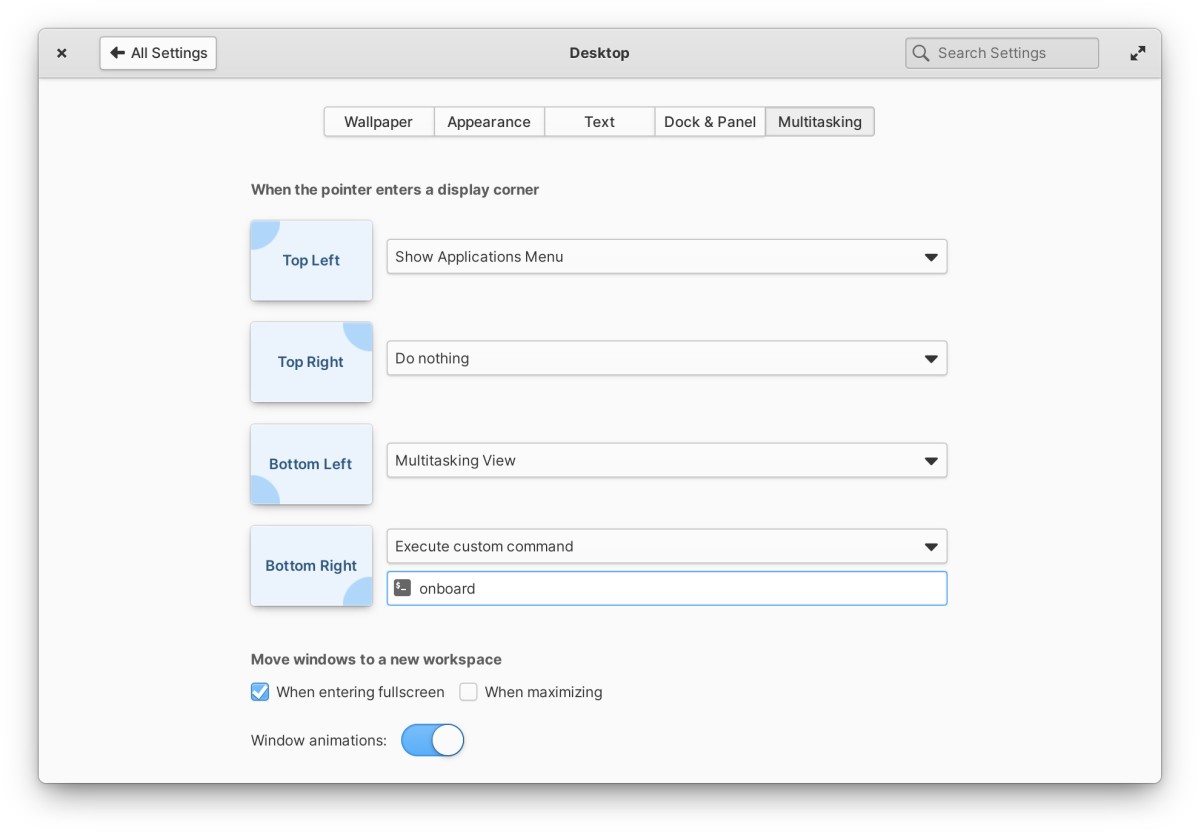Image resolution: width=1200 pixels, height=832 pixels.
Task: Click the terminal icon in the command field
Action: 403,588
